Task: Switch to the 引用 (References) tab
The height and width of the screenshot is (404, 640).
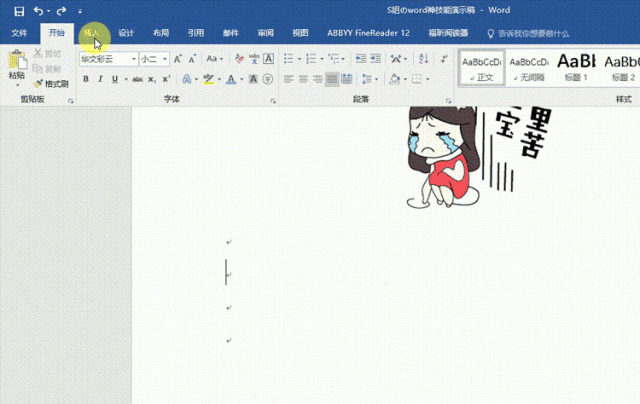Action: (196, 33)
